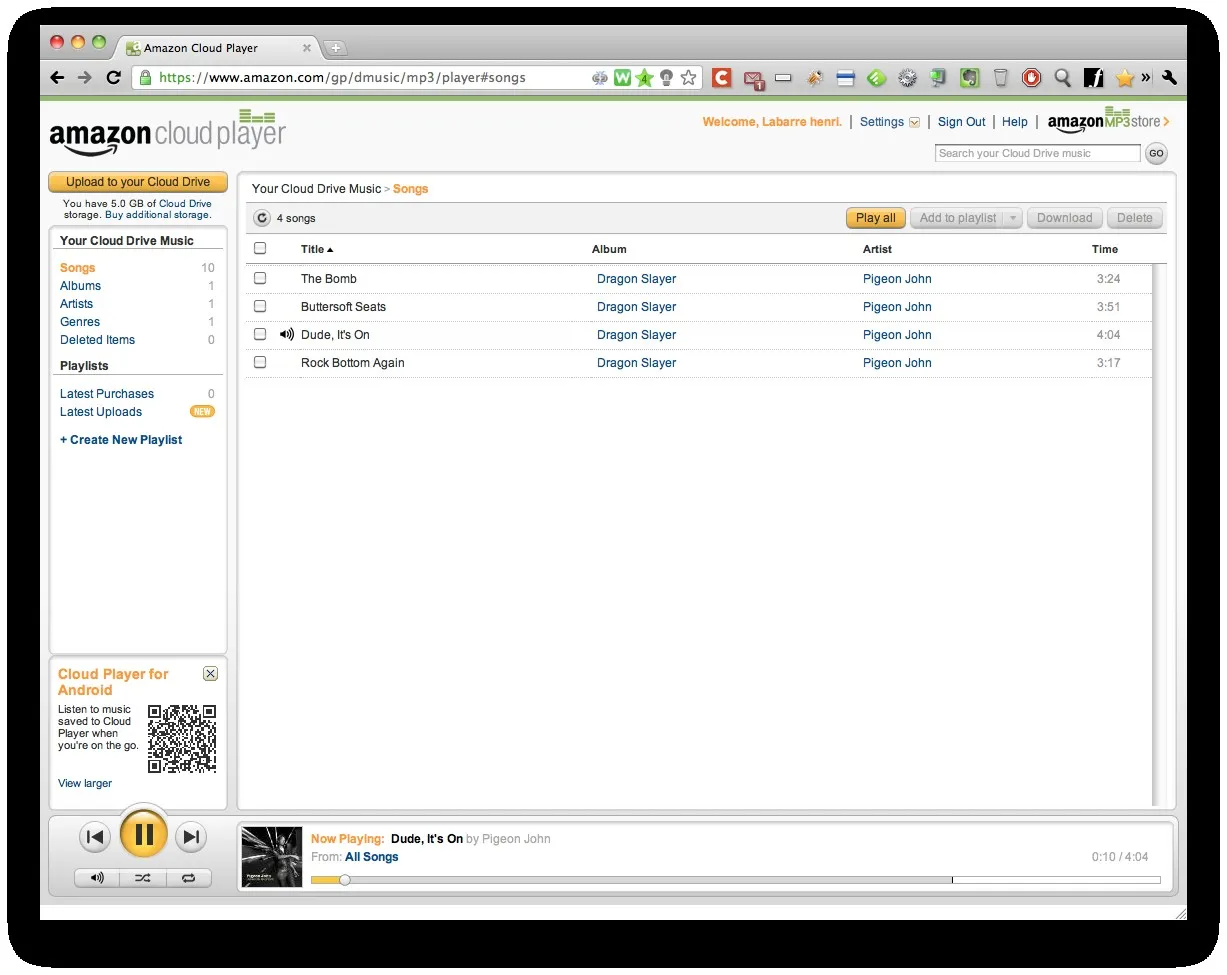1227x975 pixels.
Task: Open Genres in the sidebar
Action: click(x=80, y=322)
